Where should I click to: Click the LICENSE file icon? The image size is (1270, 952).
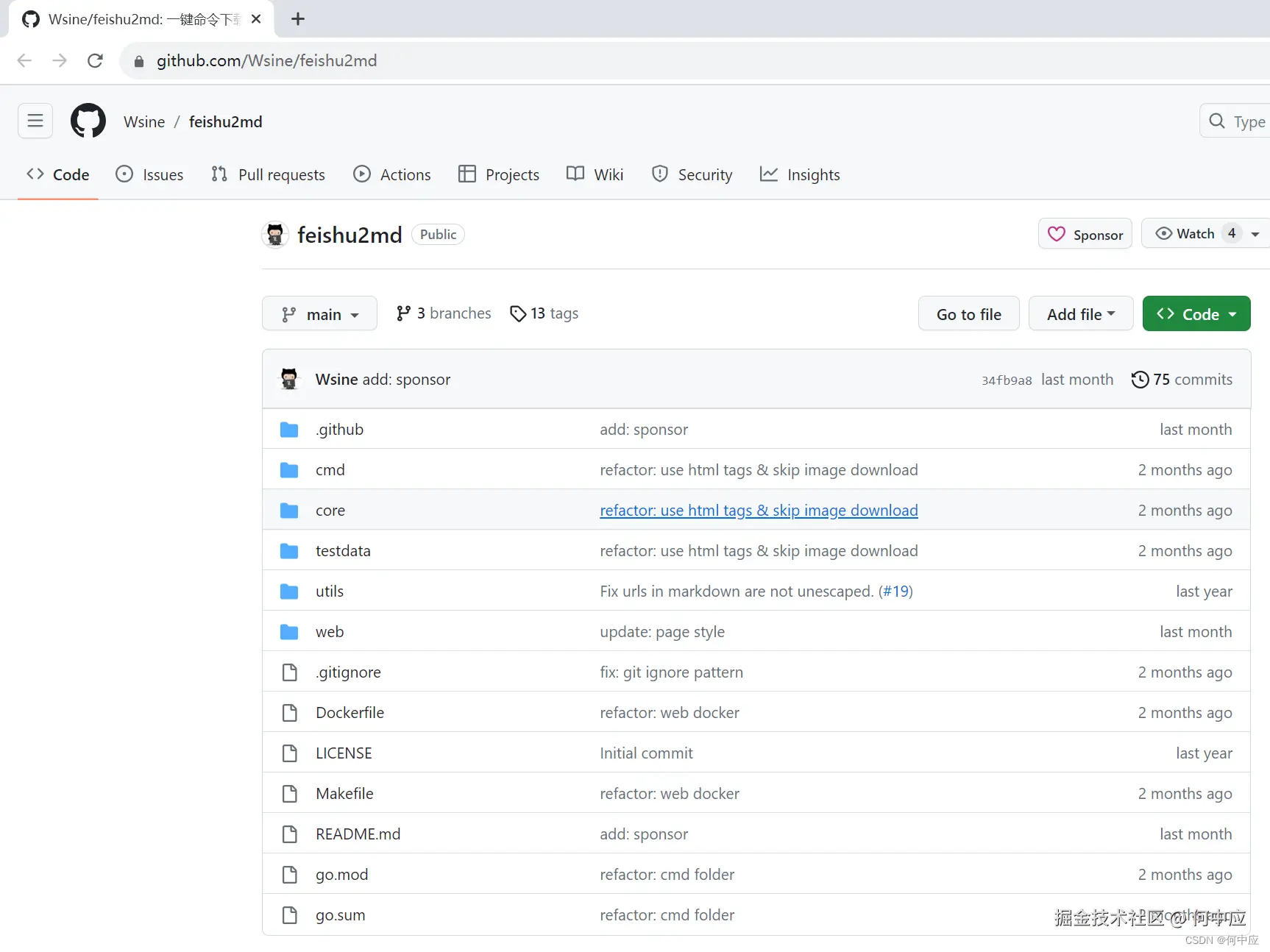point(290,753)
